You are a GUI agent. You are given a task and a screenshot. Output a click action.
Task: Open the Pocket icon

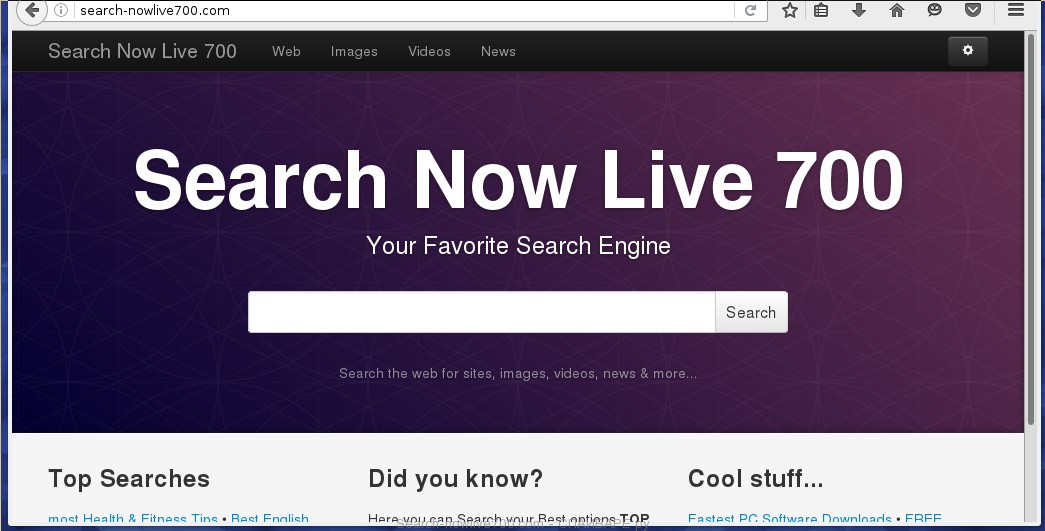coord(973,9)
